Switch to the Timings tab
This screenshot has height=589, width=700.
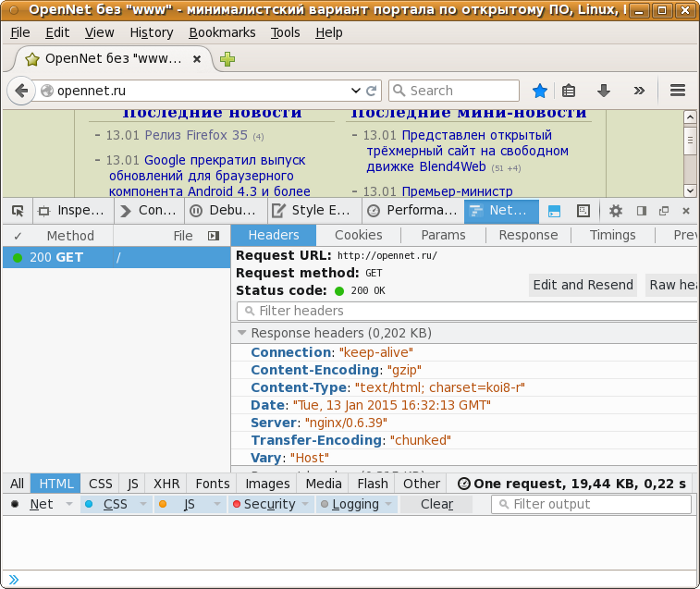(612, 235)
